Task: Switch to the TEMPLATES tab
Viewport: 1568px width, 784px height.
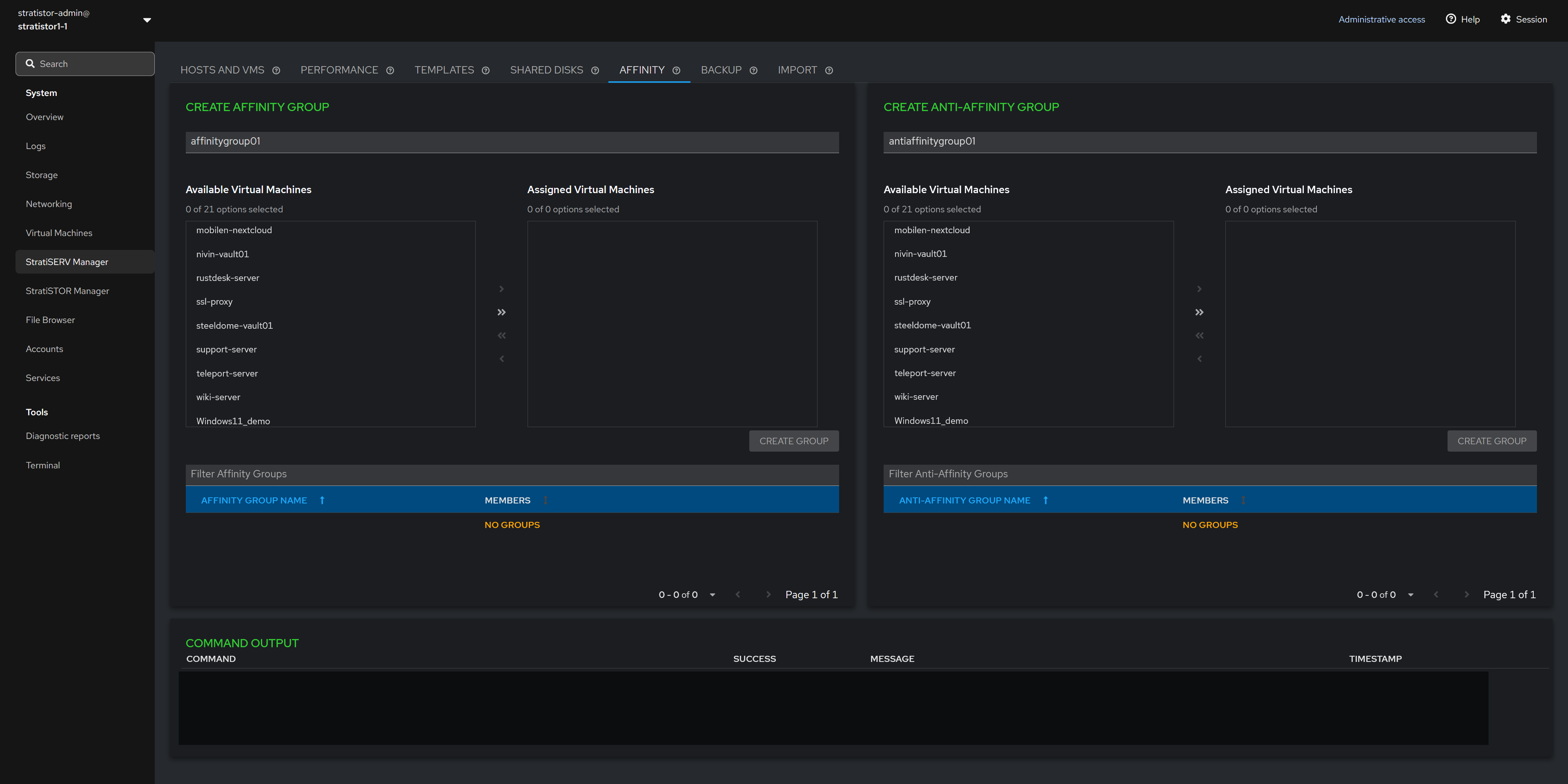Action: (x=444, y=70)
